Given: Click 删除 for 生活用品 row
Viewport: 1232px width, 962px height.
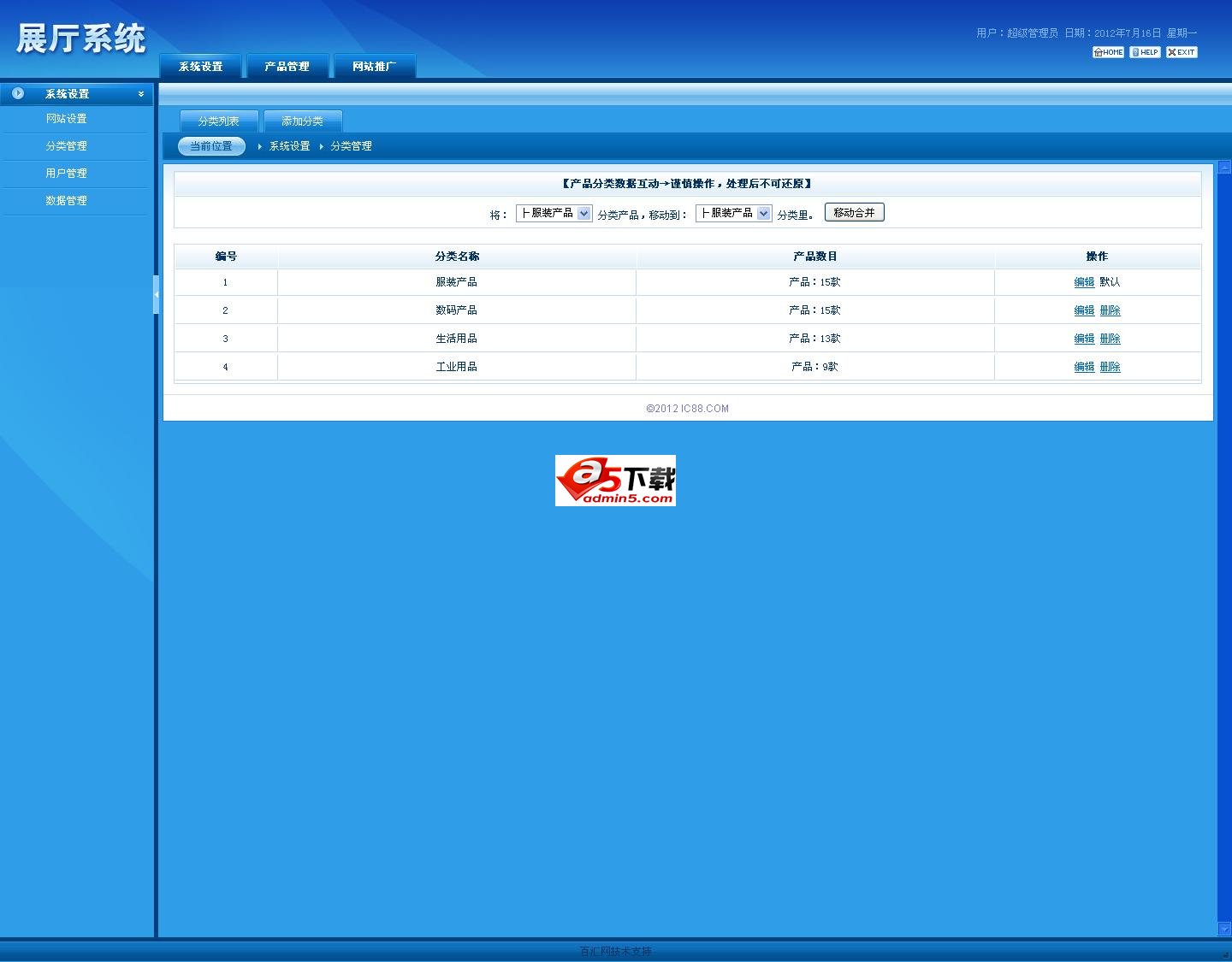Looking at the screenshot, I should pos(1110,339).
